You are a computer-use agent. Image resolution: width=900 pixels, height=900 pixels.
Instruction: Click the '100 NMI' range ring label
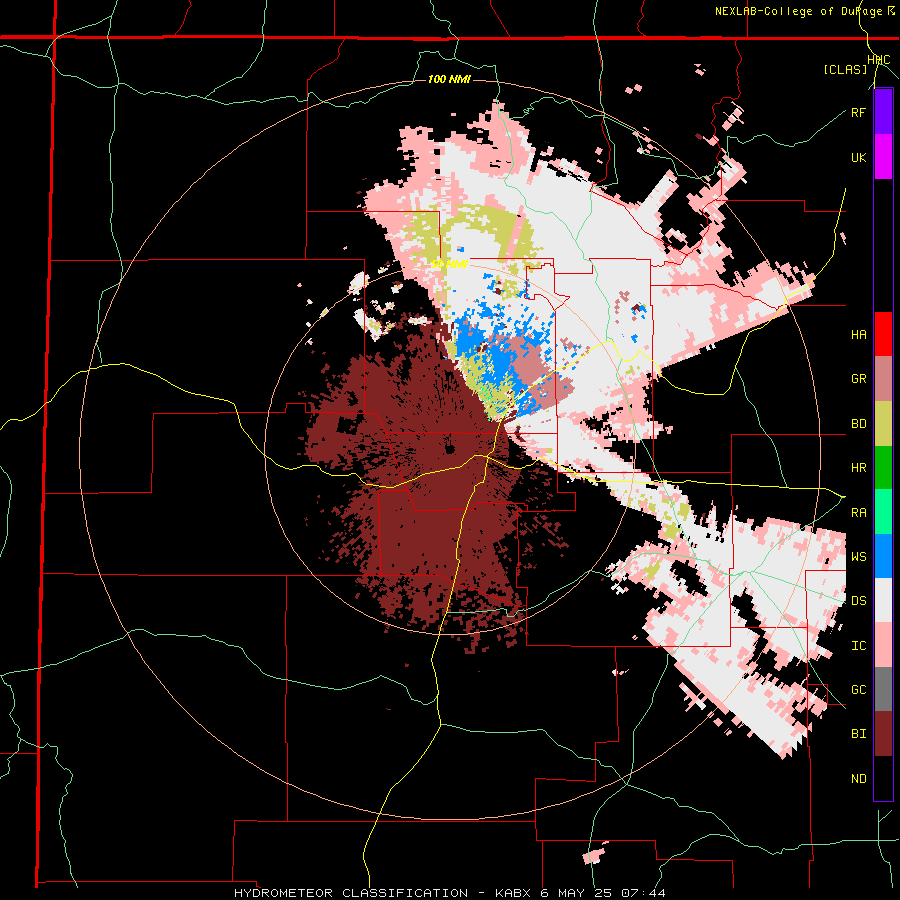point(449,79)
